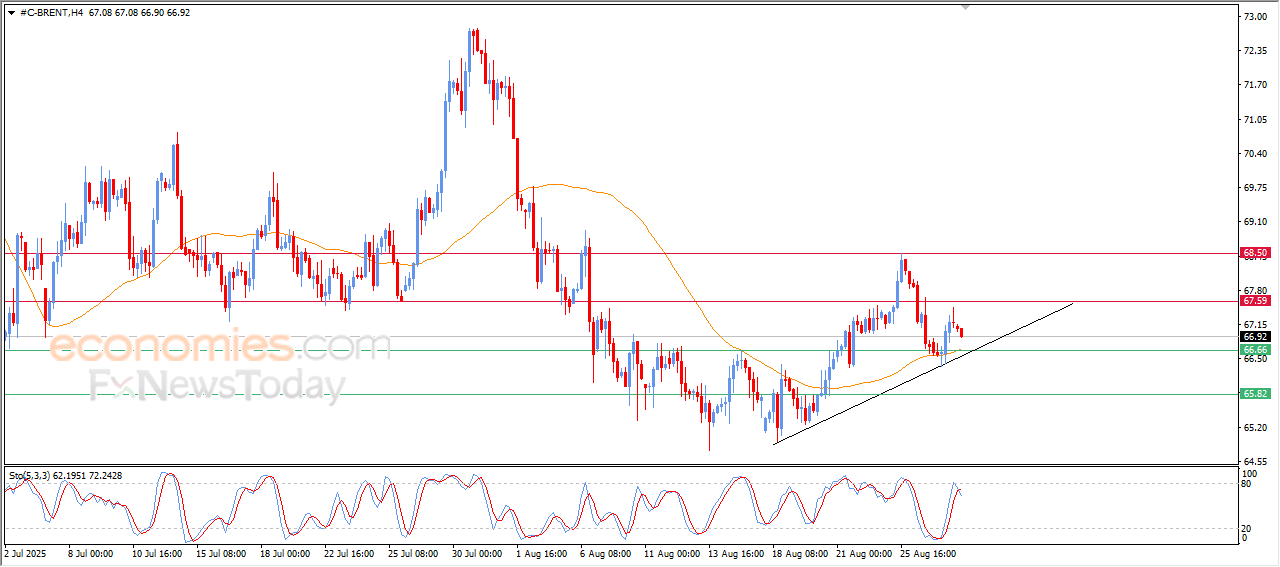The image size is (1280, 567).
Task: Click the 18 Aug 08:00 time label
Action: coord(800,552)
